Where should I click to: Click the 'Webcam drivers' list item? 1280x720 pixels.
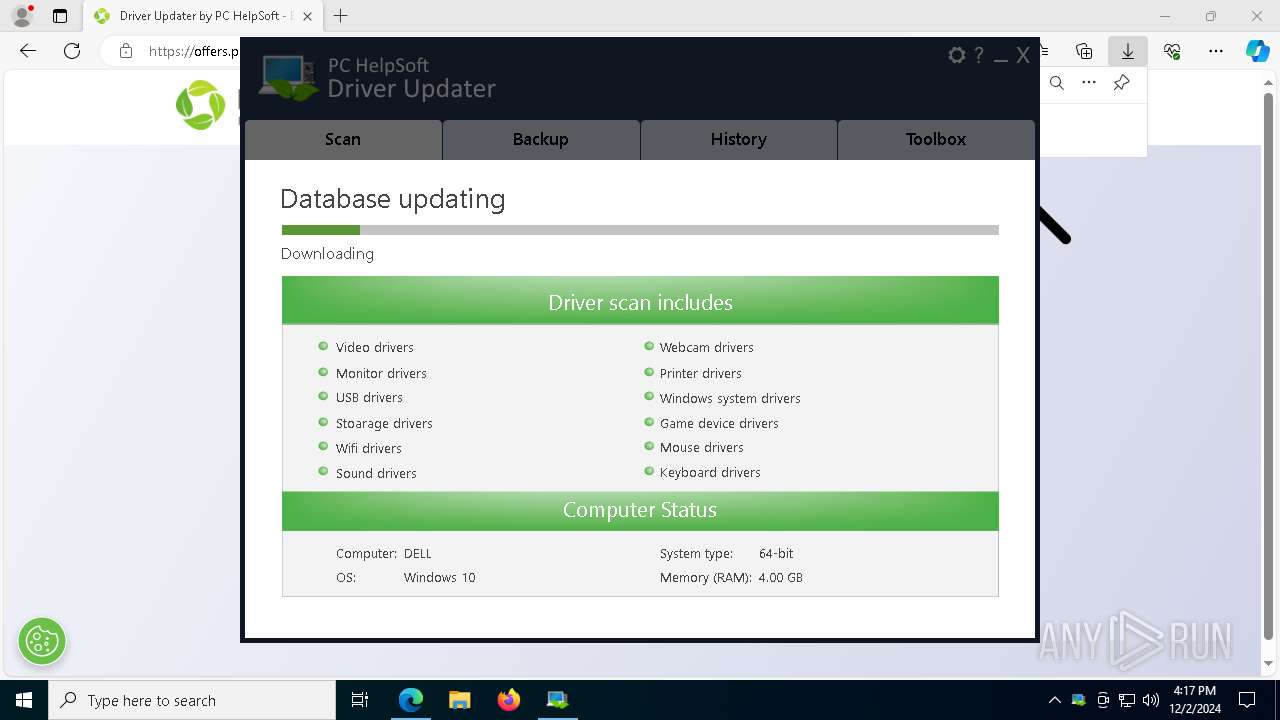pyautogui.click(x=706, y=347)
